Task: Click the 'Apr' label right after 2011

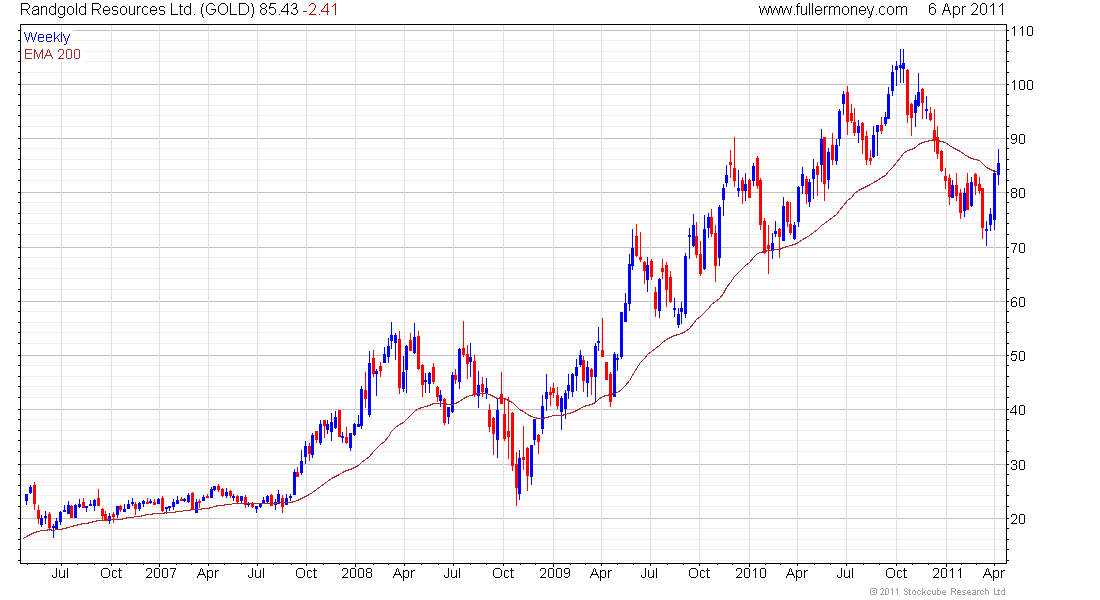Action: point(994,573)
